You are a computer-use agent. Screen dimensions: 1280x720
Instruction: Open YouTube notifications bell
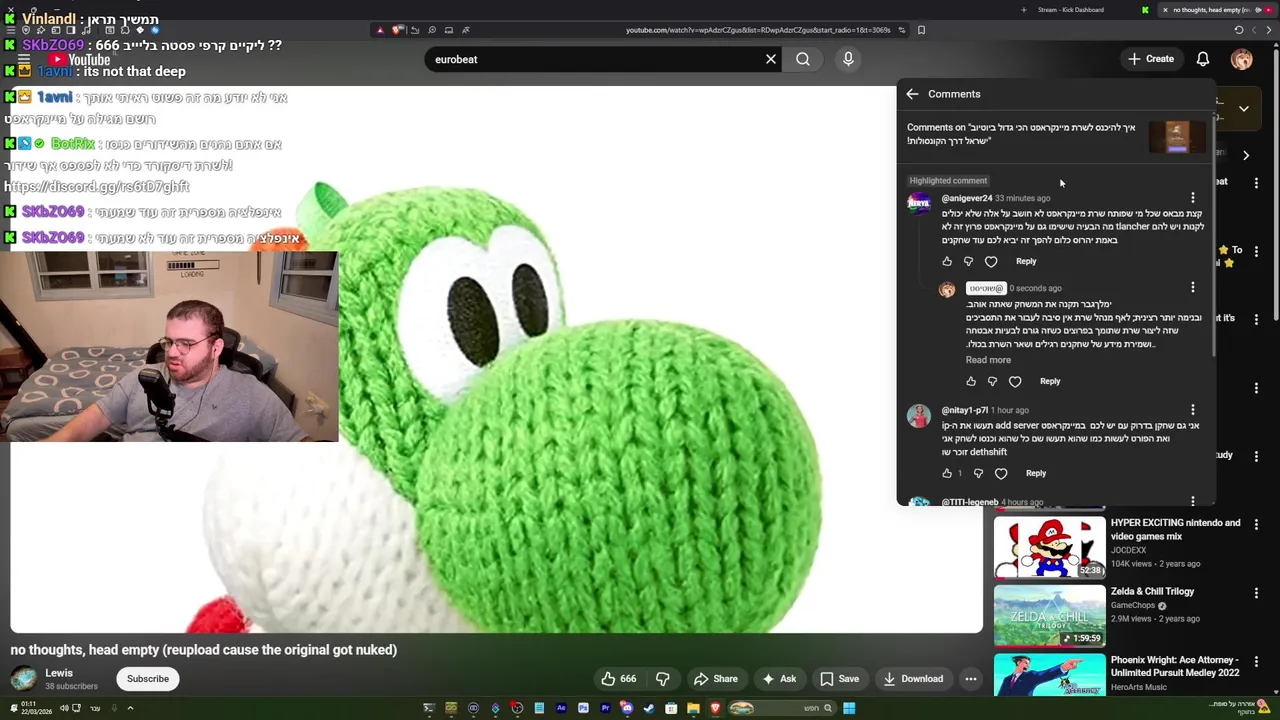point(1203,59)
